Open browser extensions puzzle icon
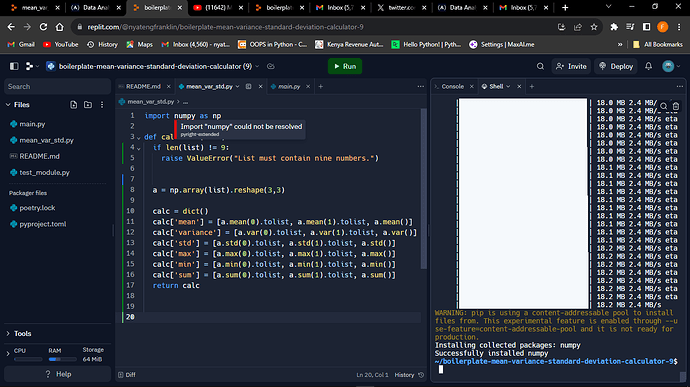The height and width of the screenshot is (387, 690). point(614,27)
